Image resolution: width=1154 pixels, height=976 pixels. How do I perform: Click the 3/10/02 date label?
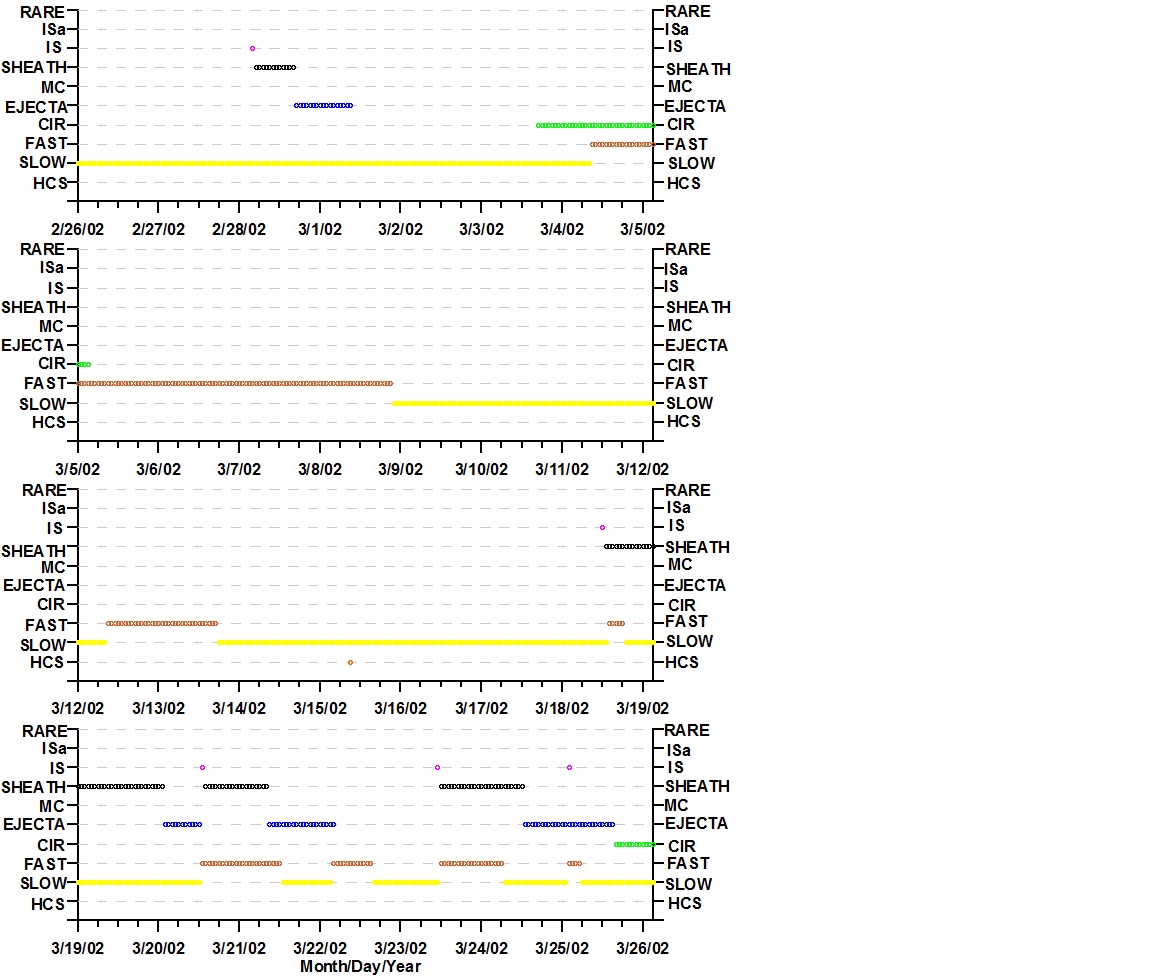[481, 470]
